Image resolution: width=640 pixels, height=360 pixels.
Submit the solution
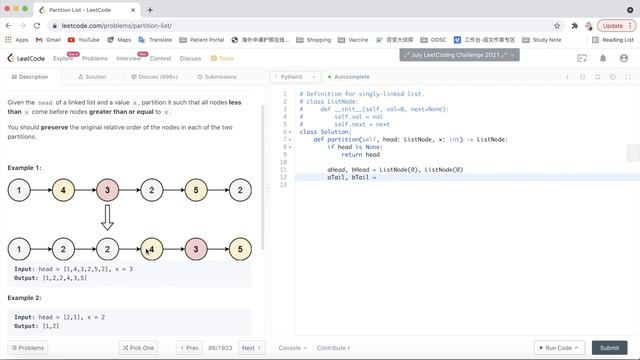click(609, 348)
